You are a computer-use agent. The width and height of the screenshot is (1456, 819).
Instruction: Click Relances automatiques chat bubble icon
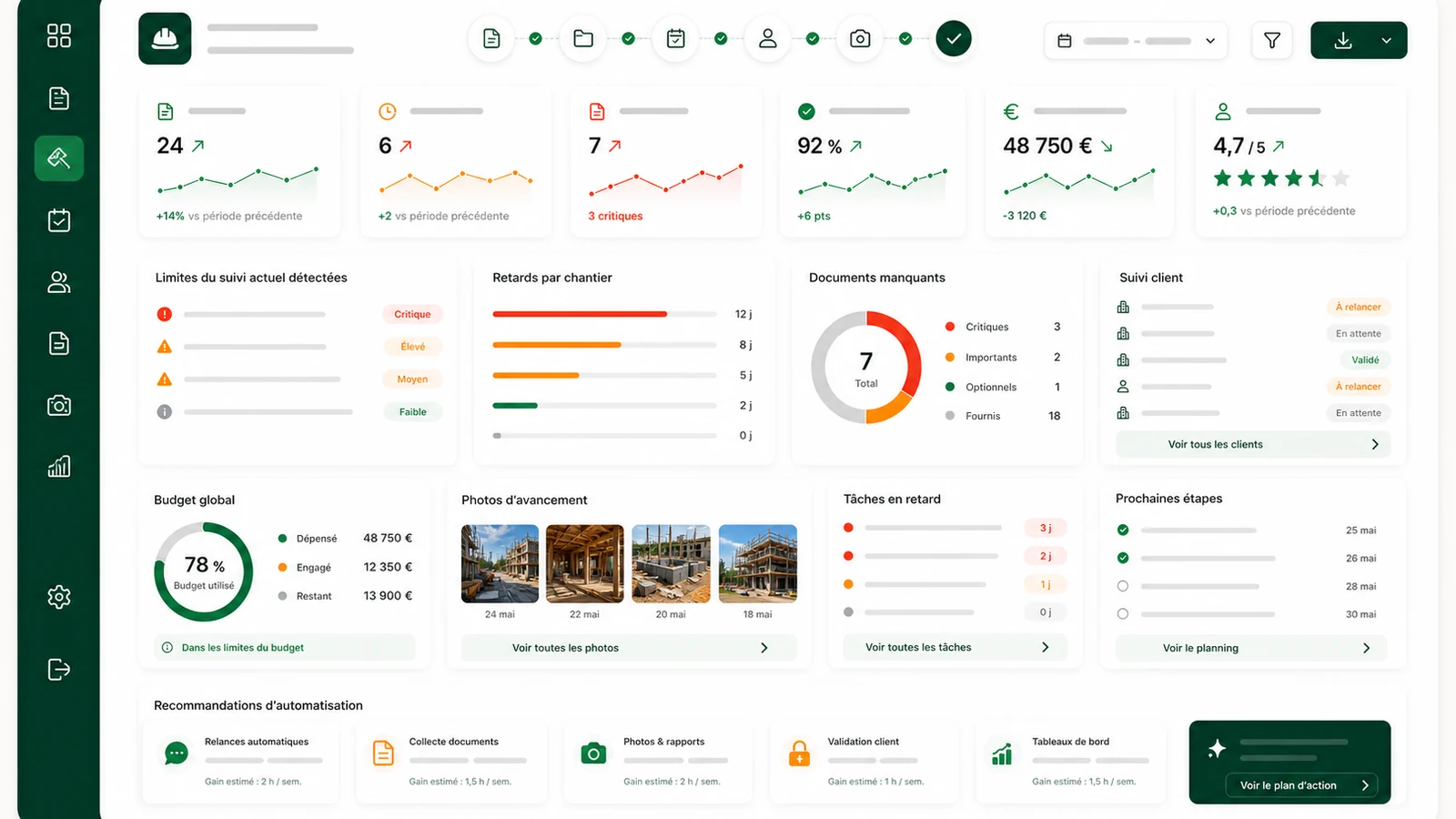pos(177,753)
